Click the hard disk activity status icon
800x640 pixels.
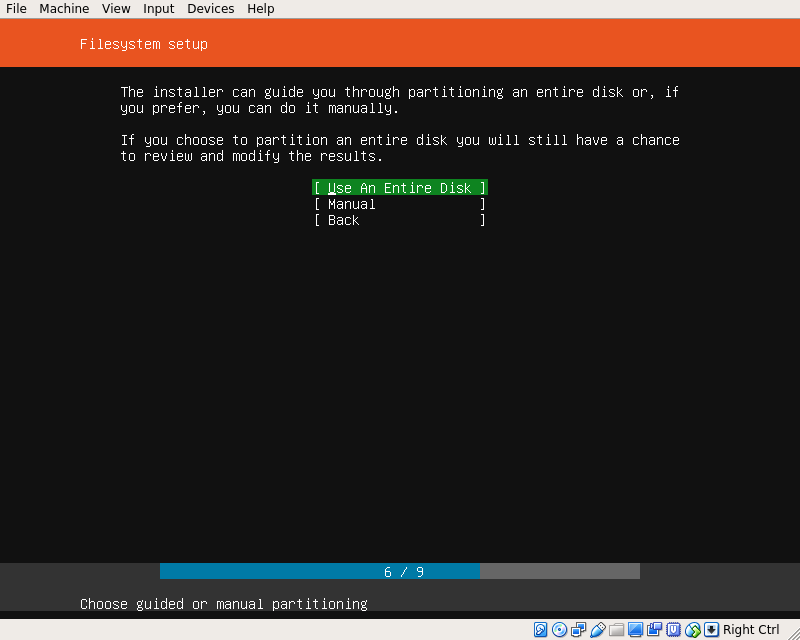coord(541,630)
